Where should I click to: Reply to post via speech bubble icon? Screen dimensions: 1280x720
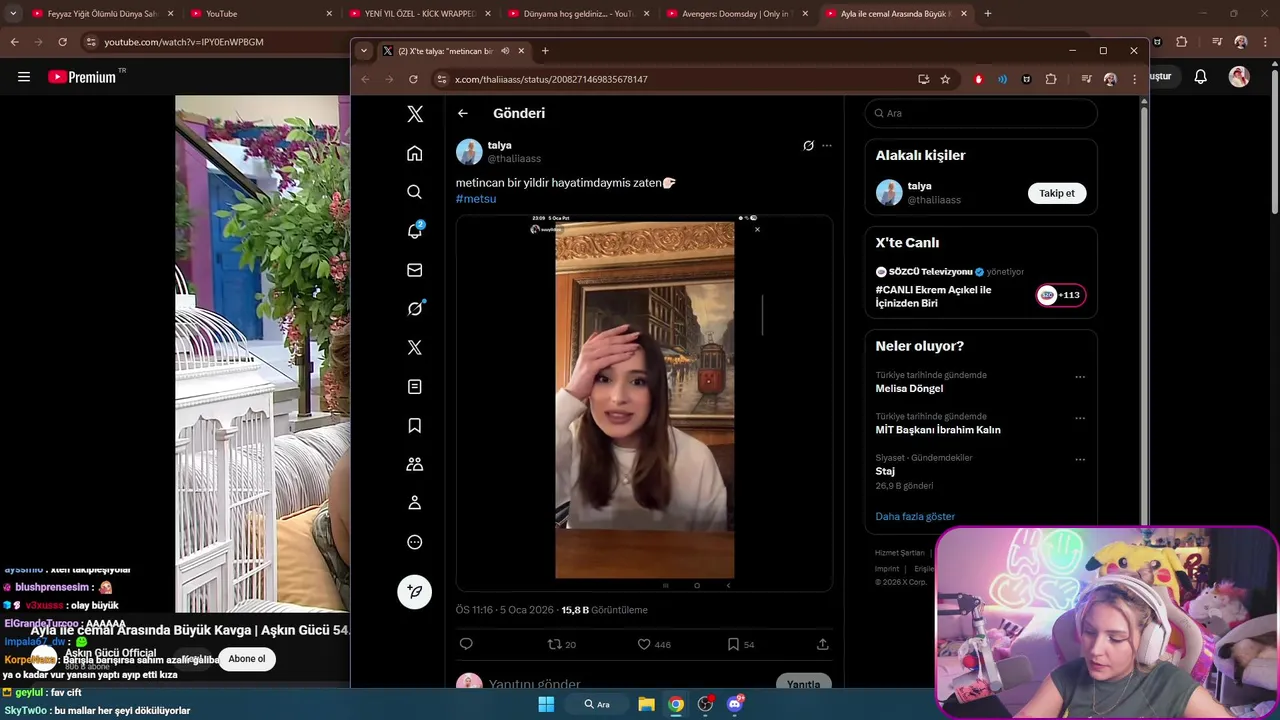click(466, 644)
